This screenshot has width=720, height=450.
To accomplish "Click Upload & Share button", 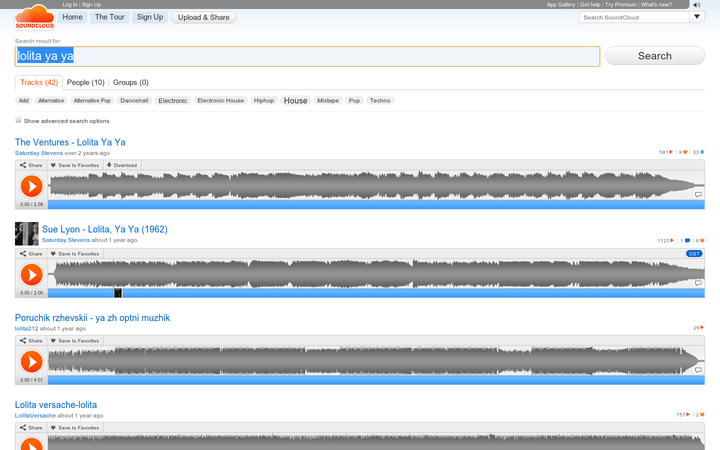I will (203, 17).
